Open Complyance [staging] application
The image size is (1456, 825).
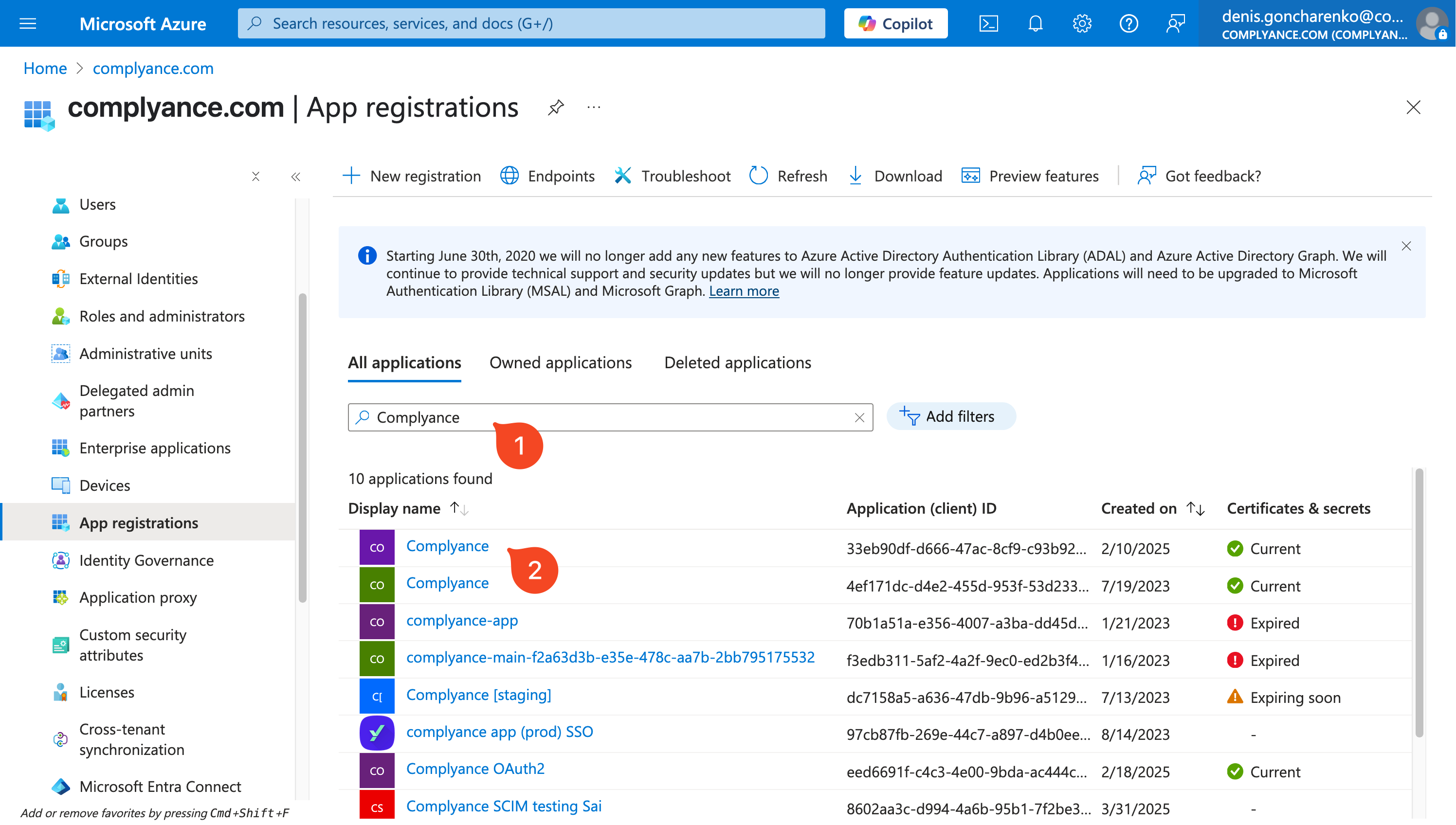pos(478,695)
